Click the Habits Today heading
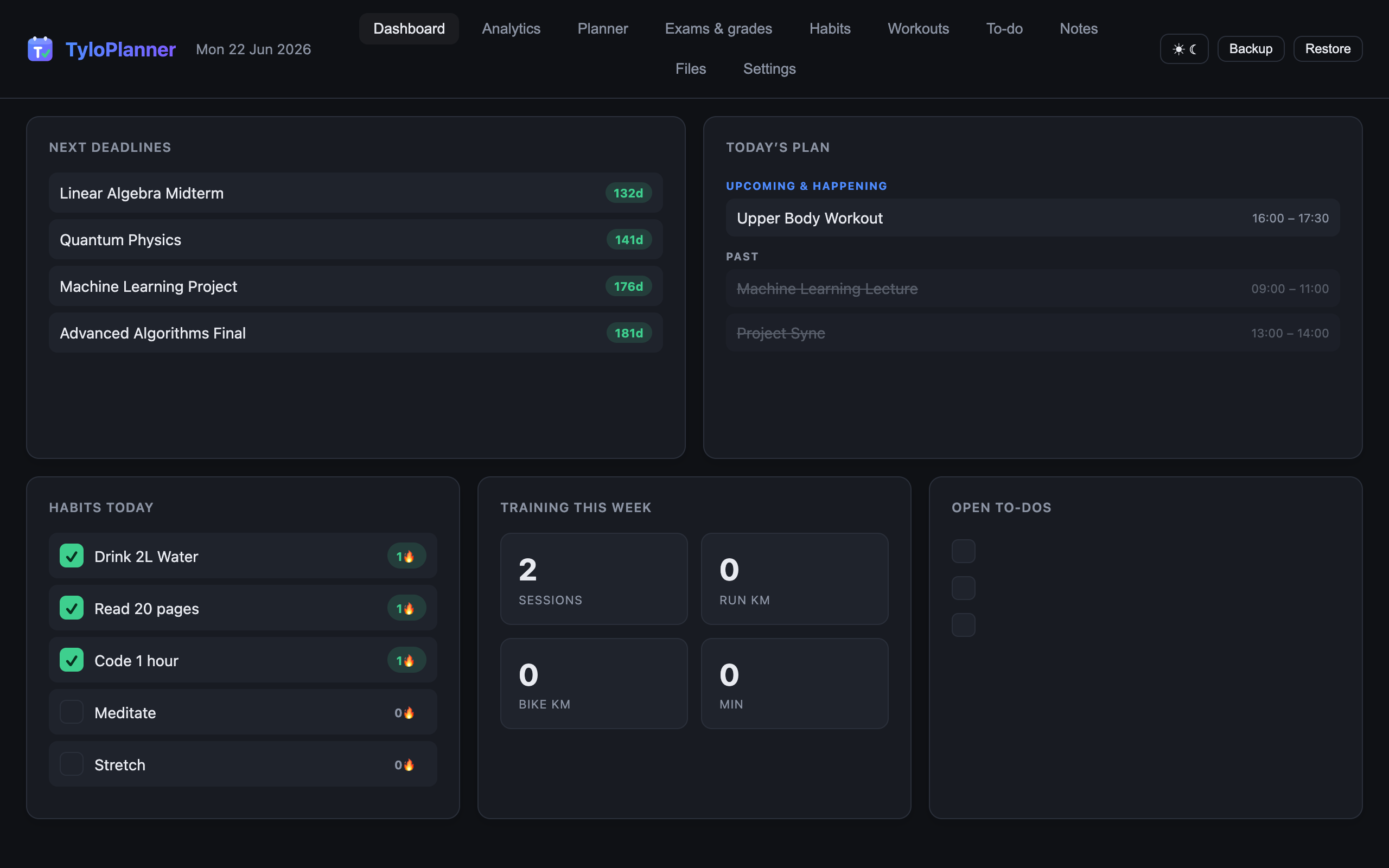This screenshot has width=1389, height=868. tap(101, 507)
